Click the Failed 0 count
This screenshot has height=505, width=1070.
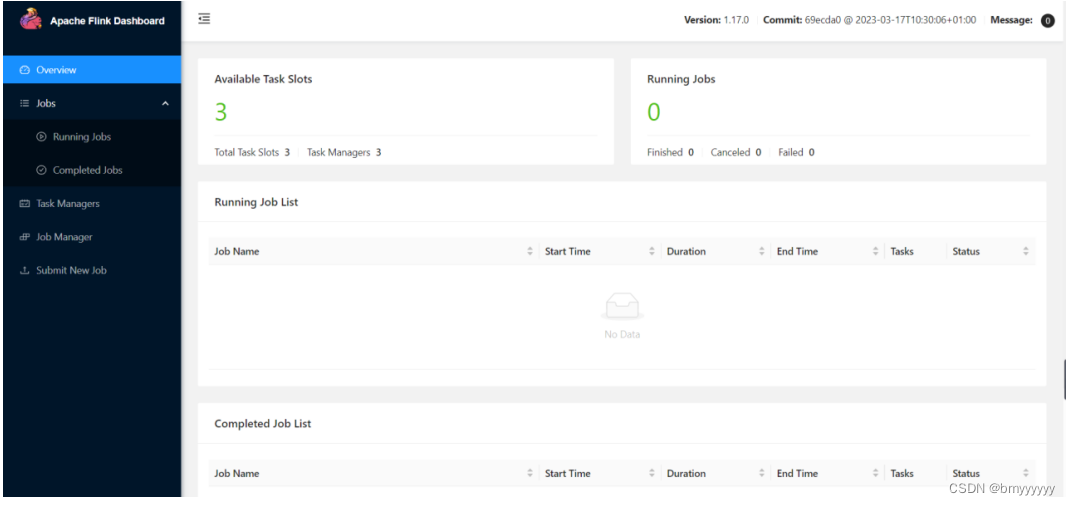[796, 152]
